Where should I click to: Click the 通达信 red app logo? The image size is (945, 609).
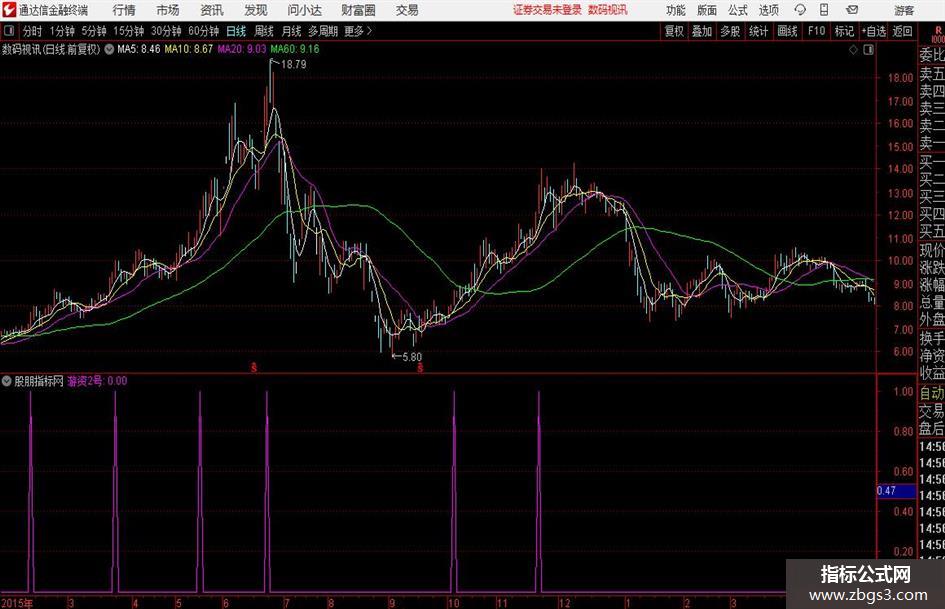click(x=9, y=10)
